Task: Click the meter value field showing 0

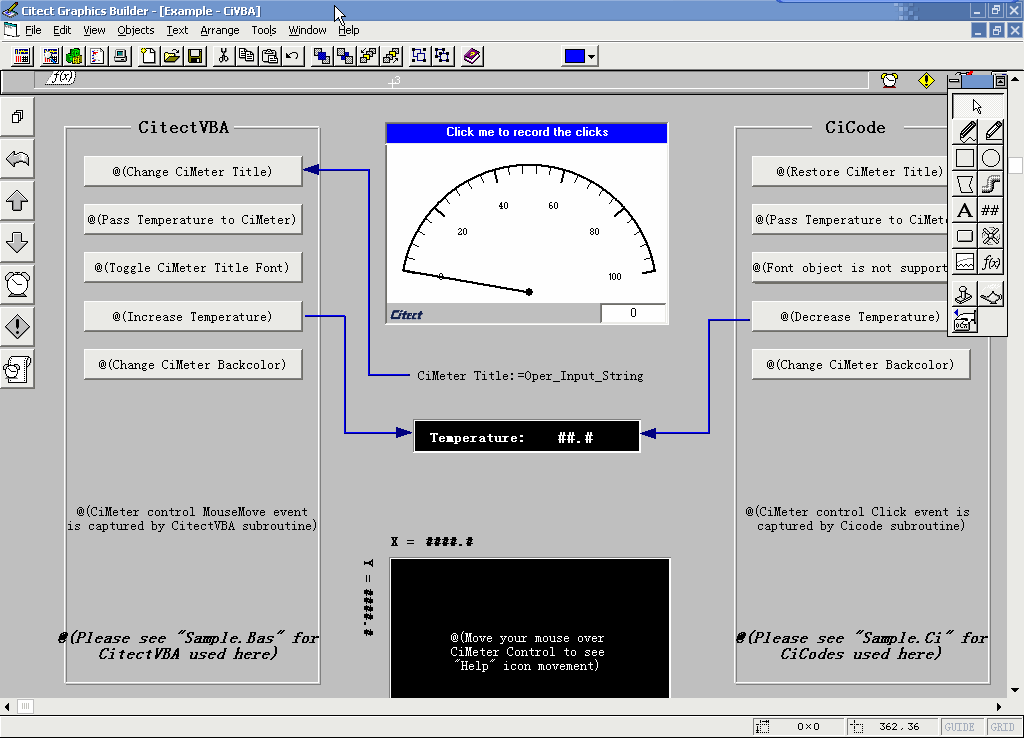Action: (x=633, y=313)
